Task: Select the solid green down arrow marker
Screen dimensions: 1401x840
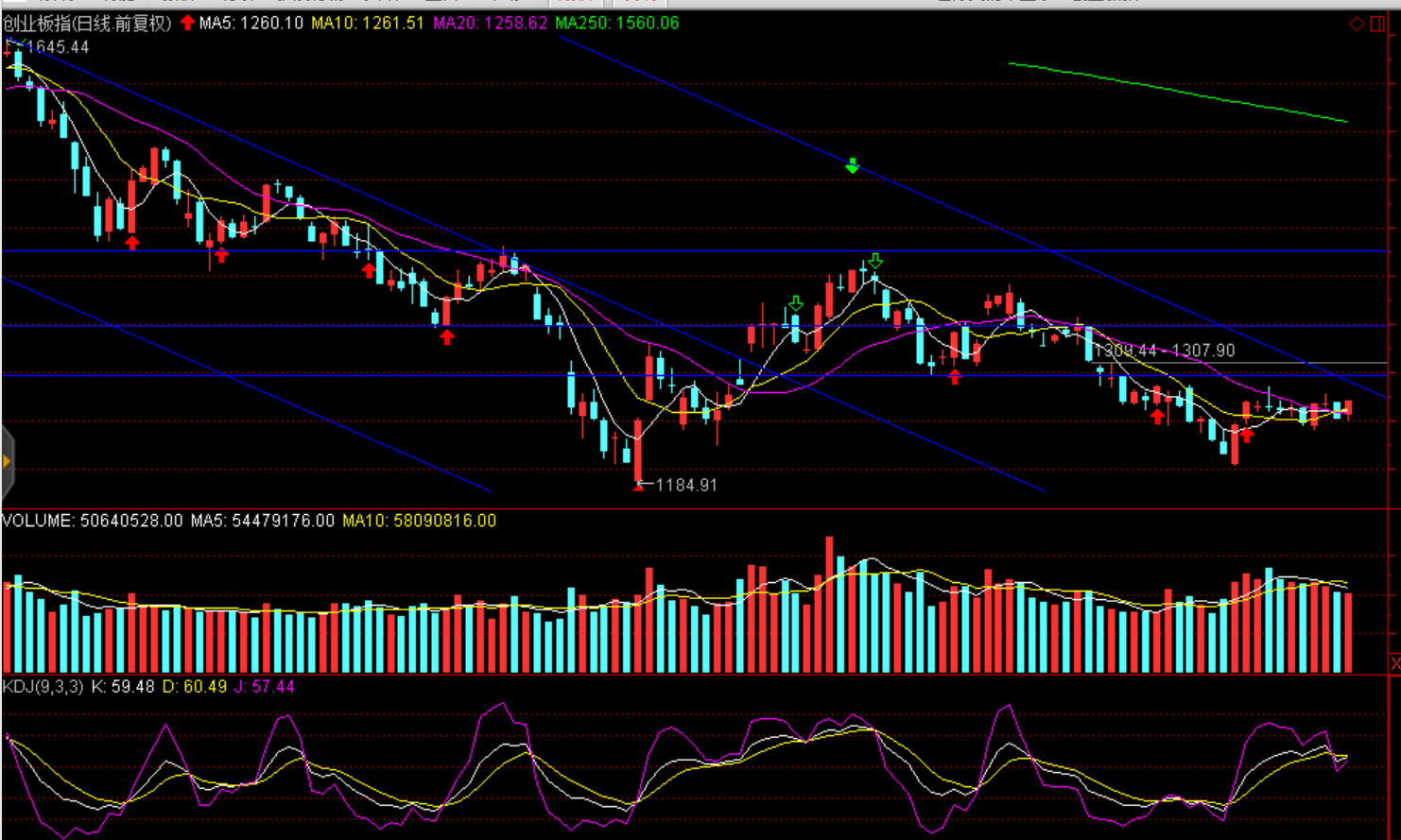Action: [852, 166]
